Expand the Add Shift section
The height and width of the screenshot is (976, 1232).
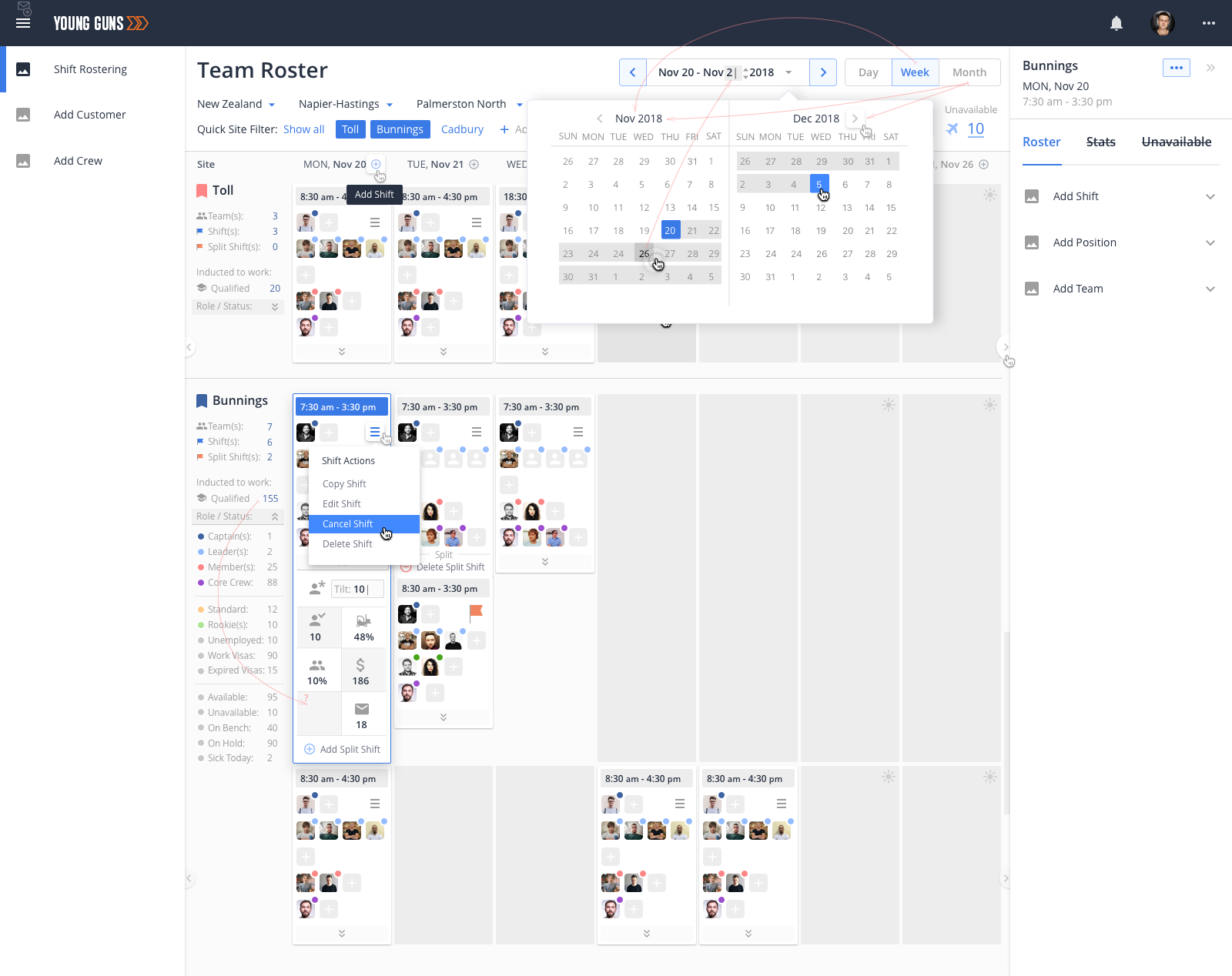click(1120, 196)
